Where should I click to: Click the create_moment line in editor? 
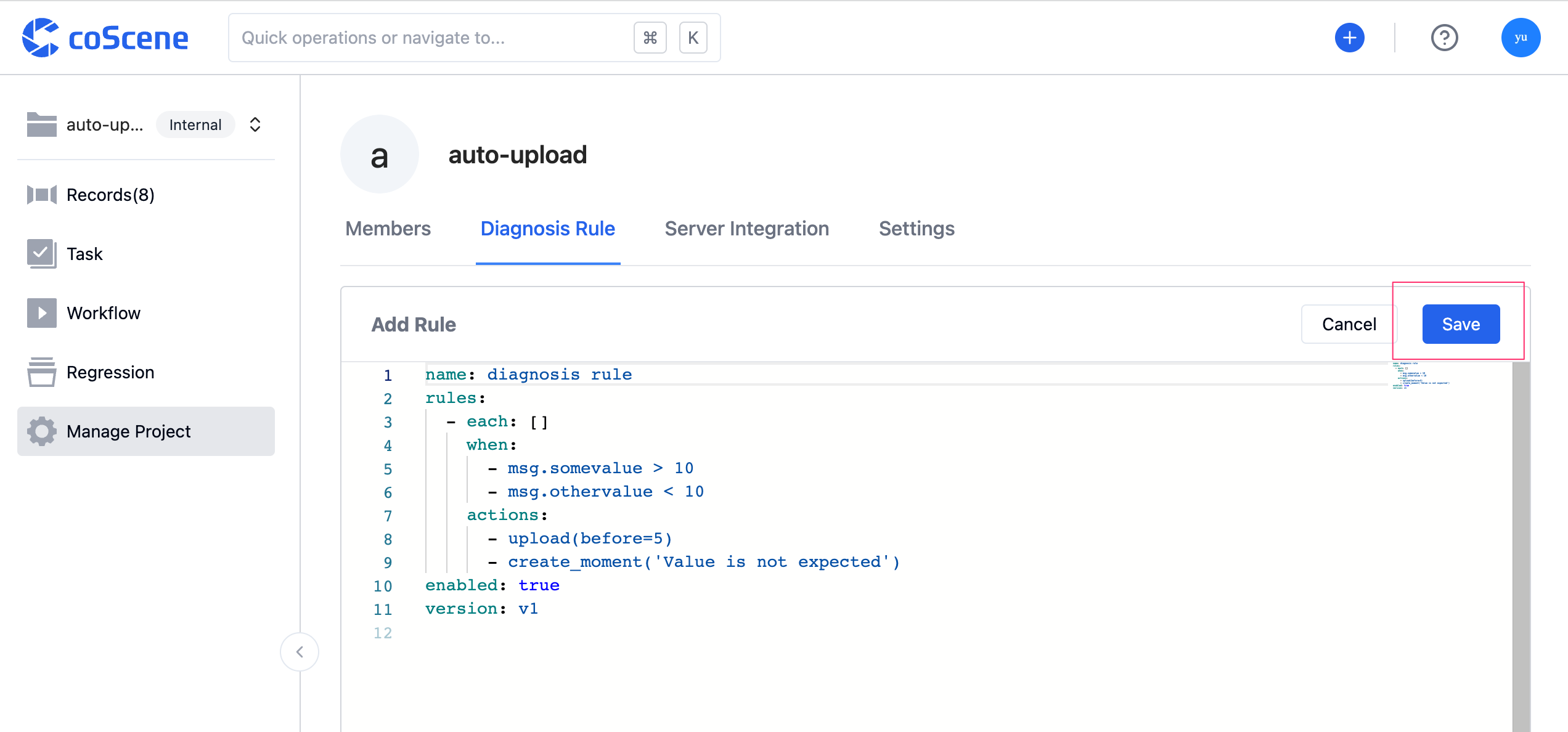[694, 562]
